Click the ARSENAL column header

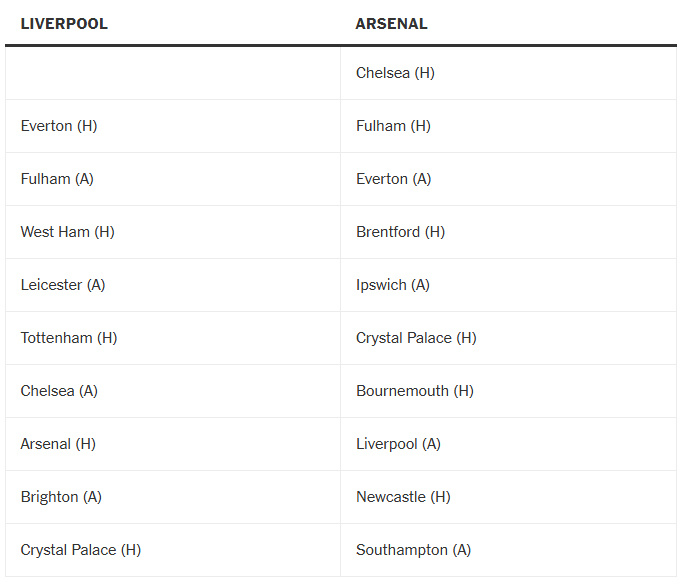click(x=391, y=24)
